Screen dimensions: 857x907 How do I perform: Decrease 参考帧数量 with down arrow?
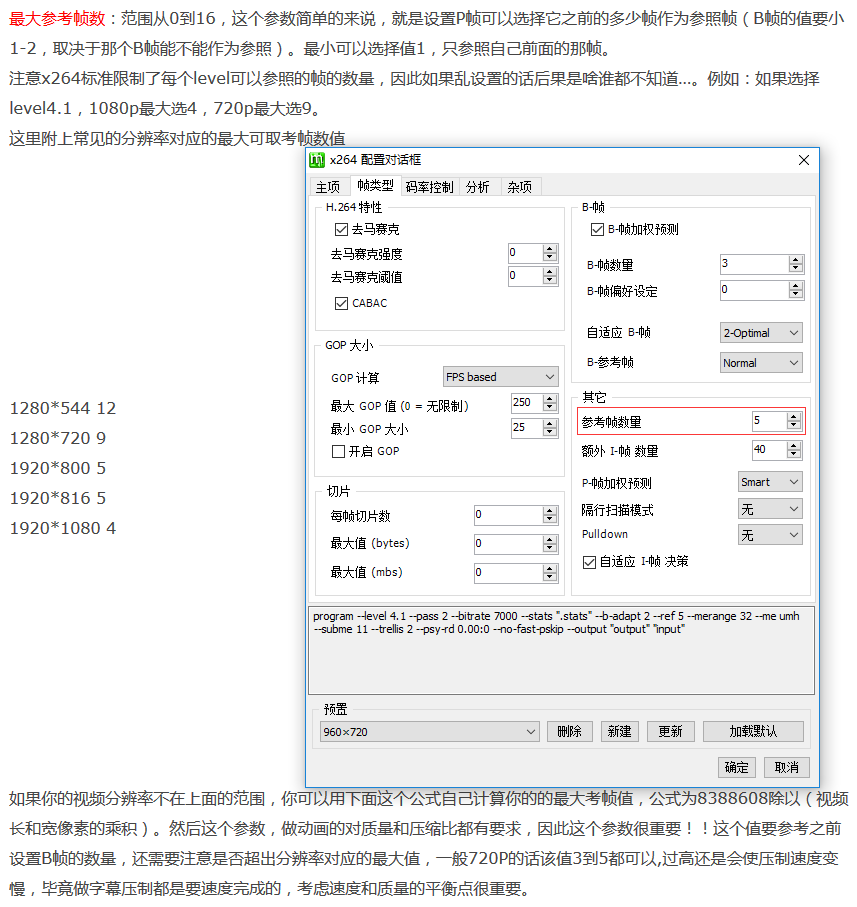point(795,425)
